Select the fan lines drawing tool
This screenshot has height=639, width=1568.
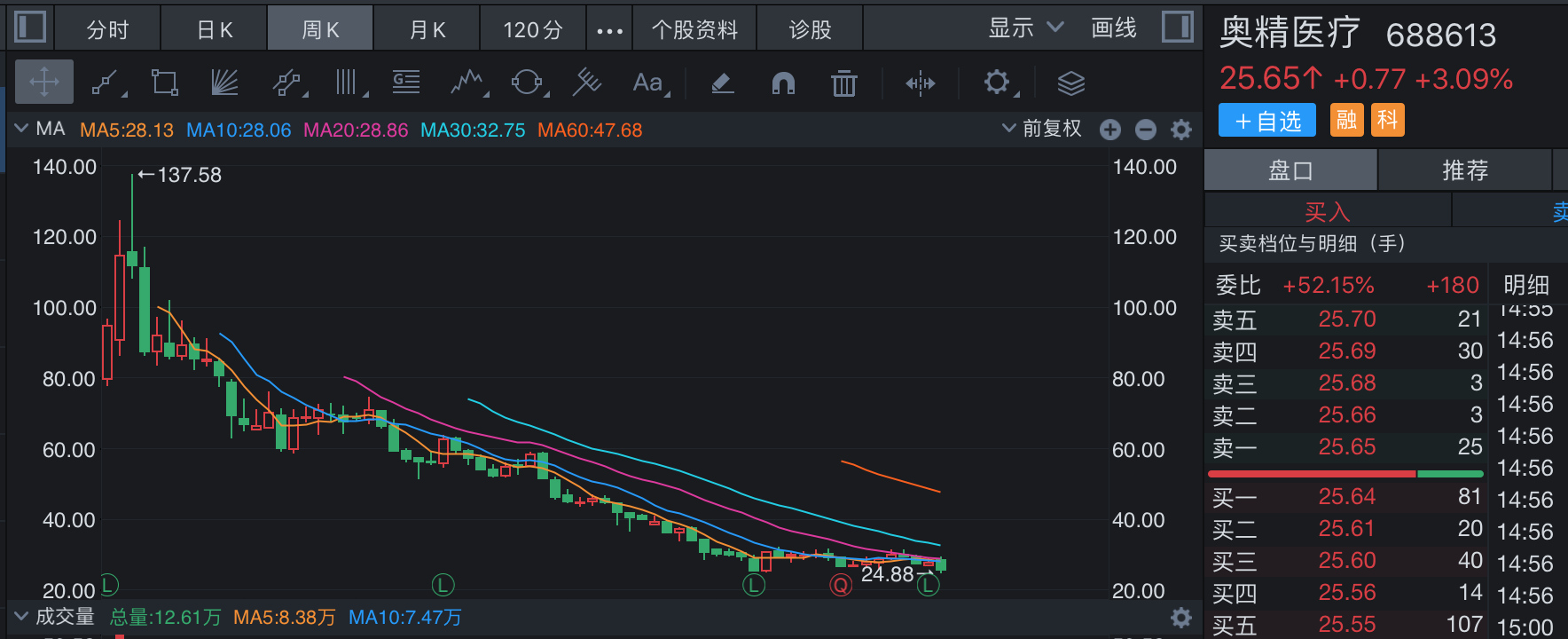pos(224,83)
